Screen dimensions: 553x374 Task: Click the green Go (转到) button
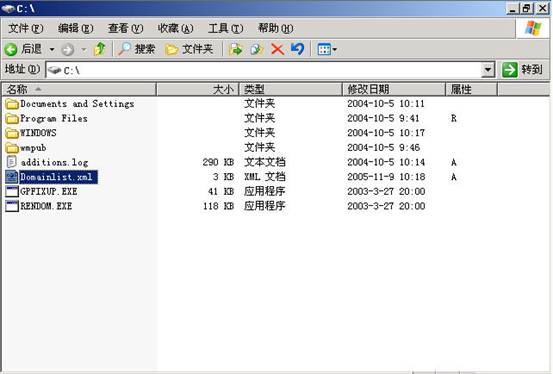click(x=523, y=69)
